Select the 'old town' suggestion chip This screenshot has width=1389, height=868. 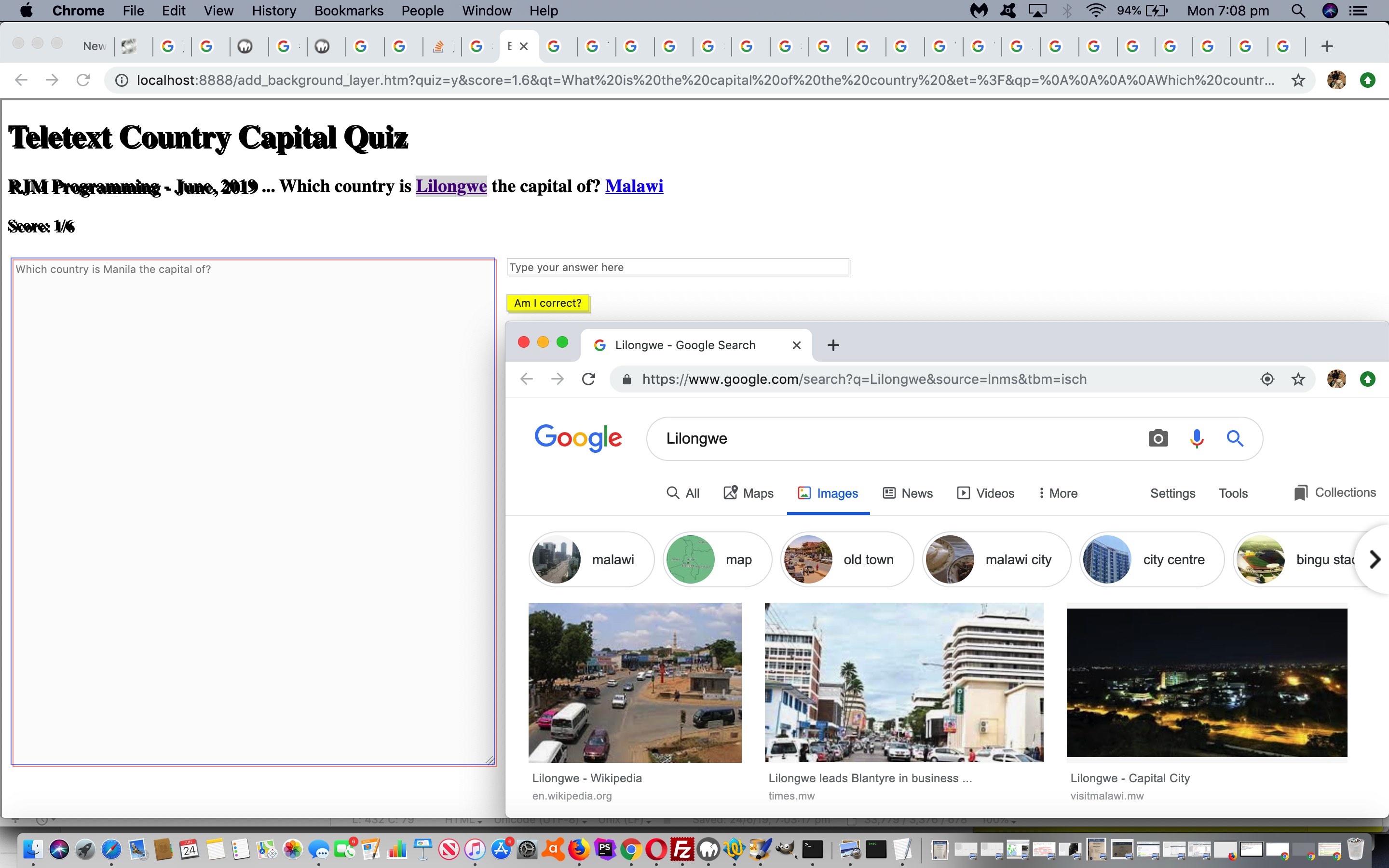[847, 559]
